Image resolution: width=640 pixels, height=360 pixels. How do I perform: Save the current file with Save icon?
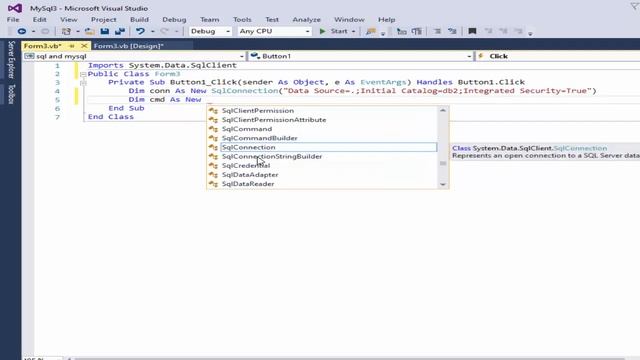coord(105,31)
